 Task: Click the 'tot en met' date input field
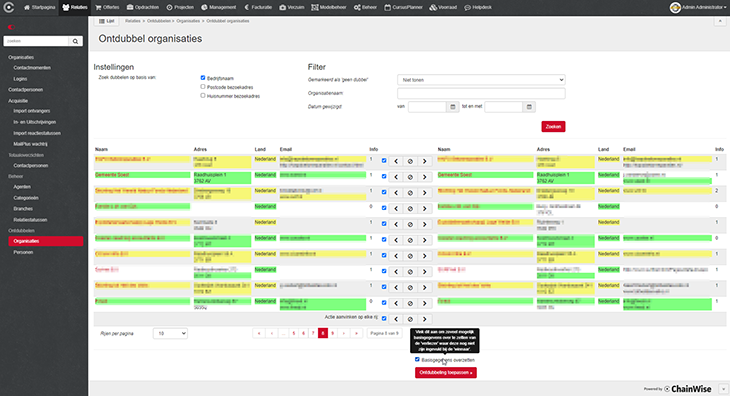tap(504, 107)
